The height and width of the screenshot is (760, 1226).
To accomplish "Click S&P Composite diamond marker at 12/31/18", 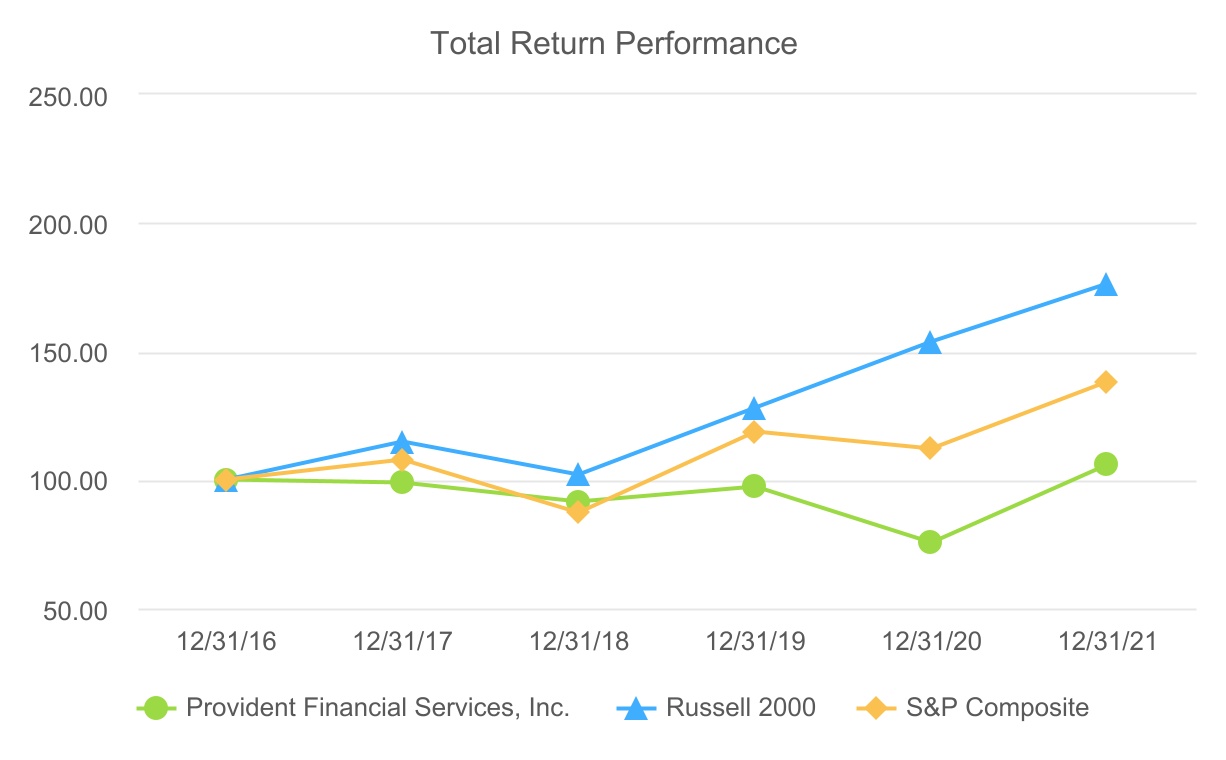I will [x=577, y=512].
